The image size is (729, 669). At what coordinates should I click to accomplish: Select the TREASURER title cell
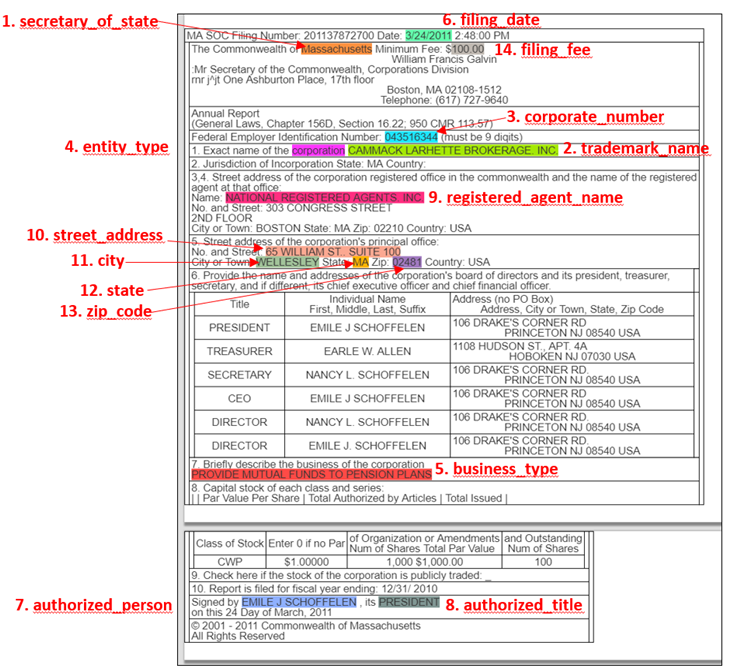click(239, 351)
